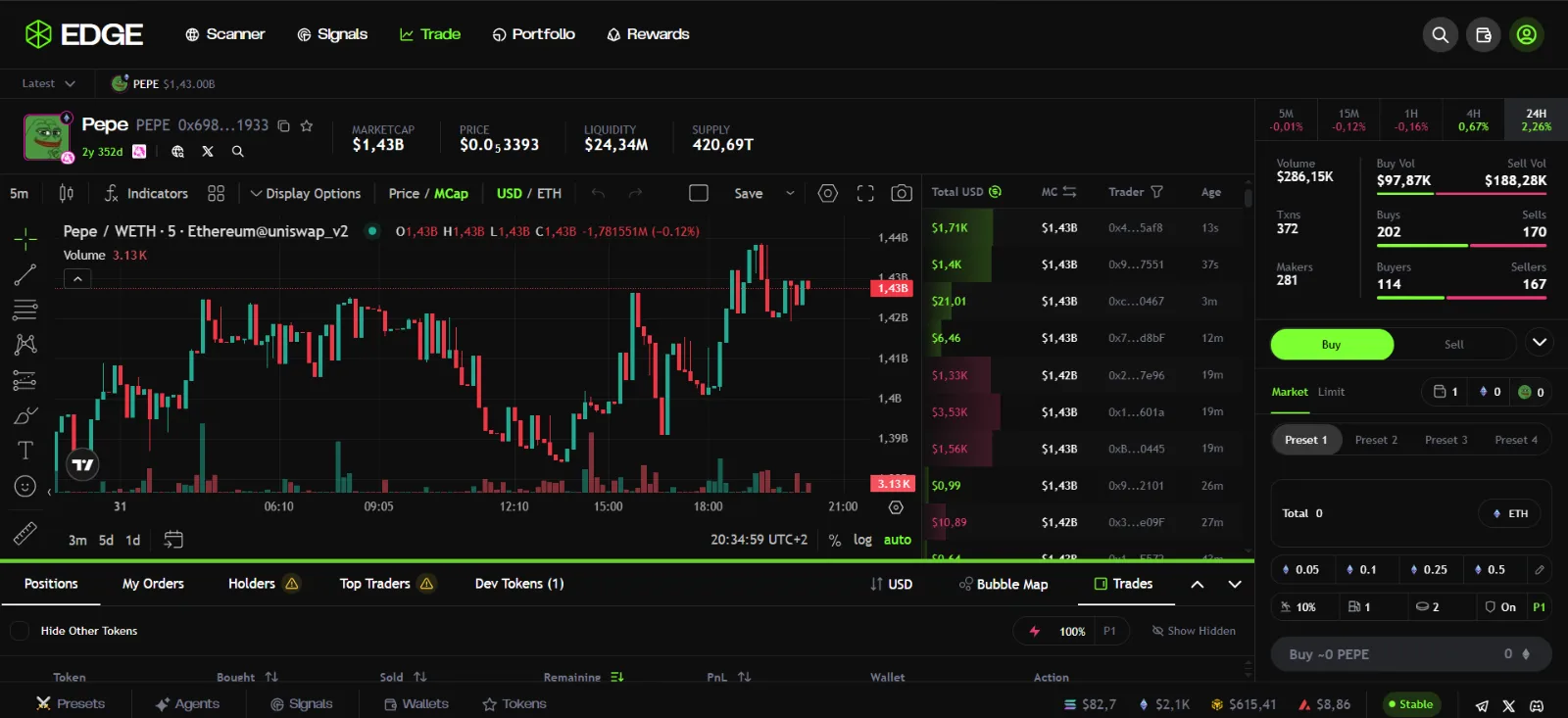The image size is (1568, 718).
Task: Copy the PEPE contract address 0x698…1933
Action: pos(283,125)
